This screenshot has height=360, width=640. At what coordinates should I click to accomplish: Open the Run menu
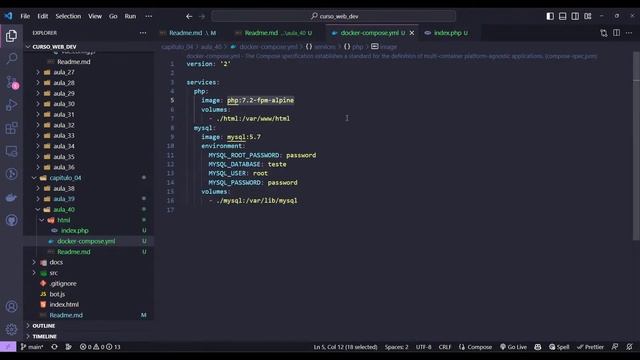[x=130, y=16]
